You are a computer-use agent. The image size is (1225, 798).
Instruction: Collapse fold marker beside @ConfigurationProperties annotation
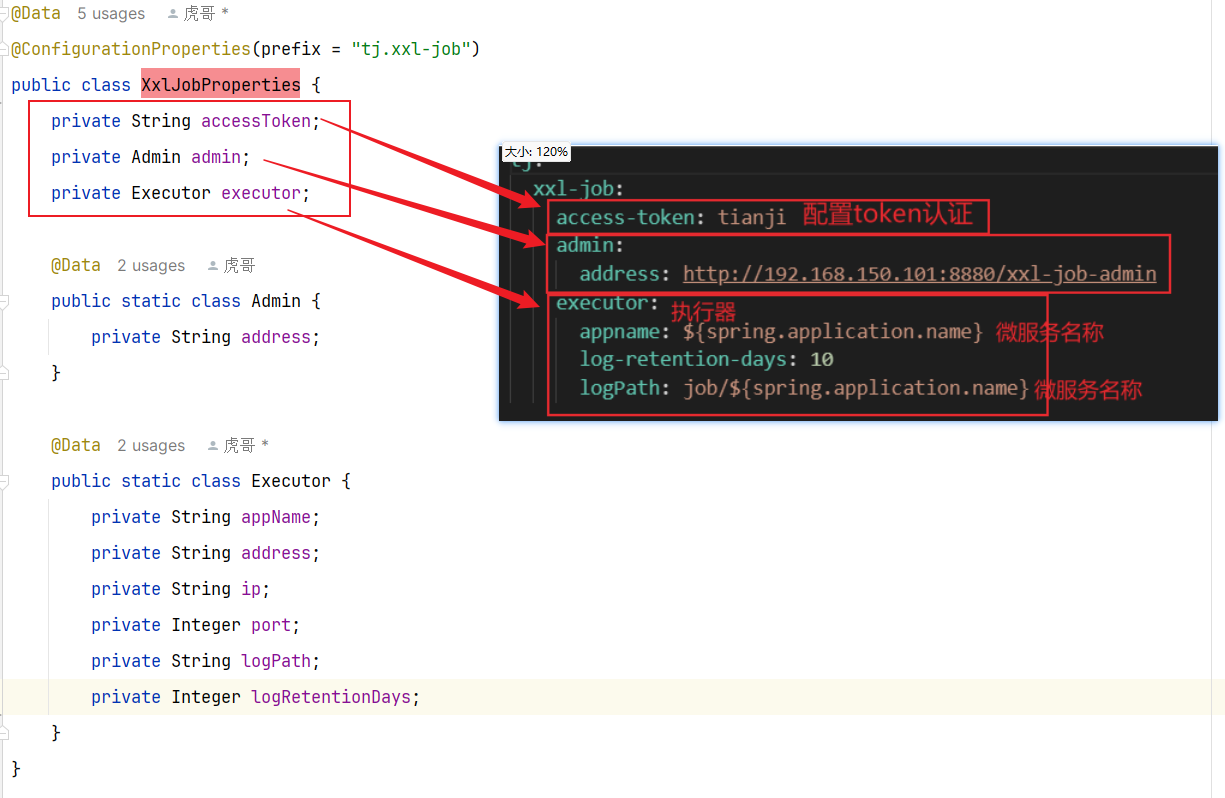pyautogui.click(x=4, y=49)
